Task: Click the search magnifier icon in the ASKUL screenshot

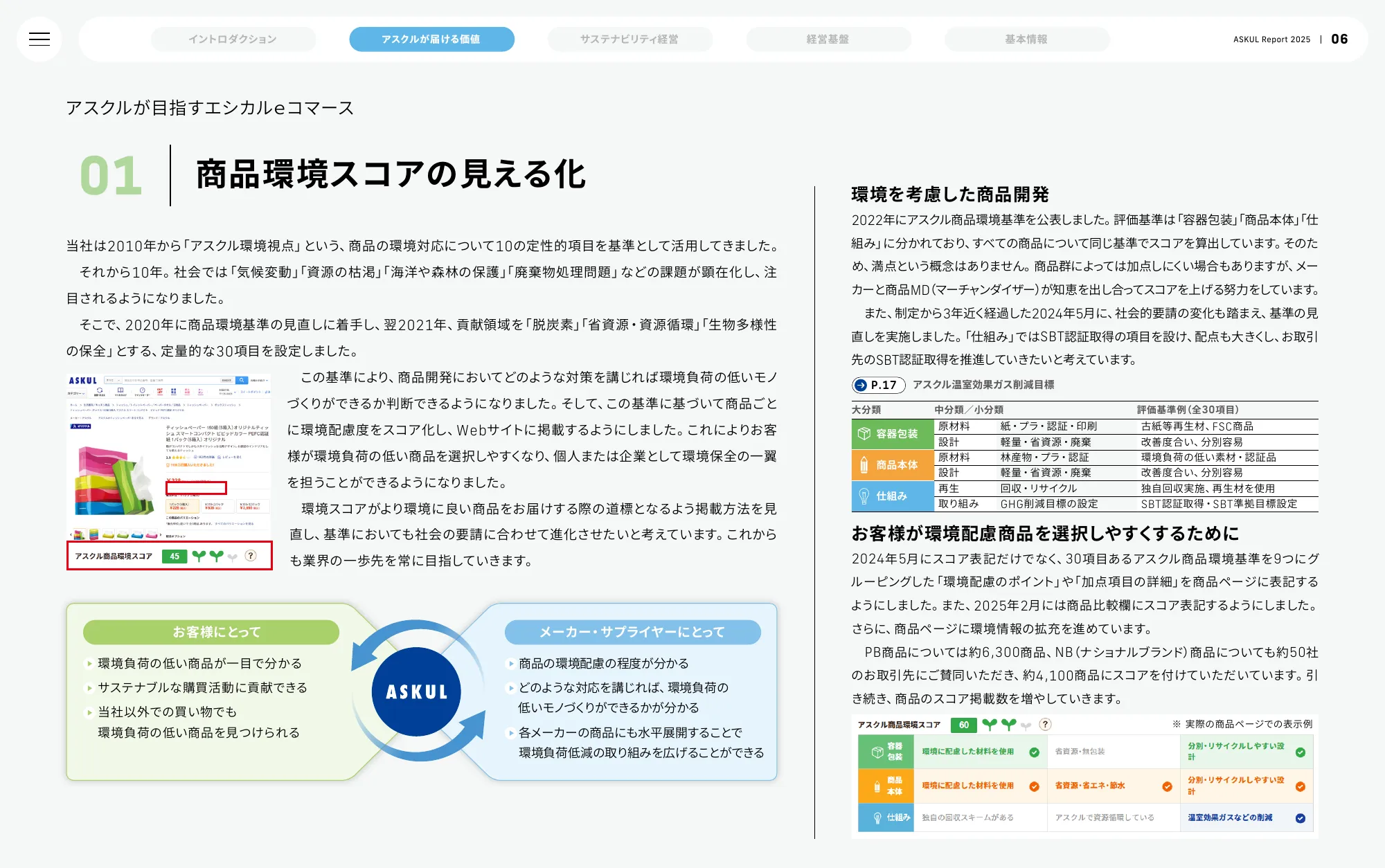Action: [x=242, y=380]
